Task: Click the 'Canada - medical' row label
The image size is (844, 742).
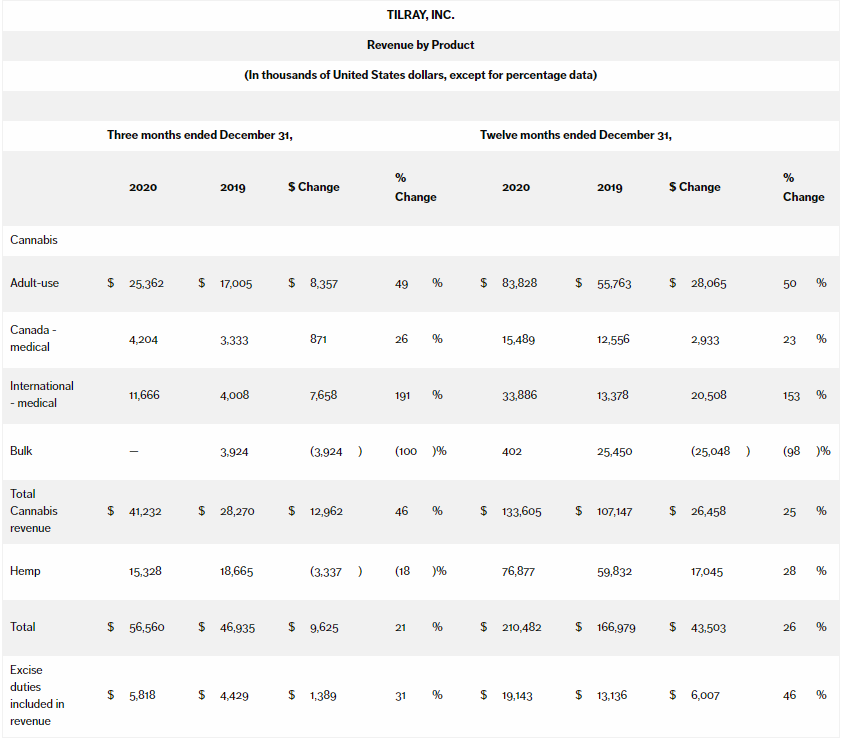Action: click(x=33, y=338)
